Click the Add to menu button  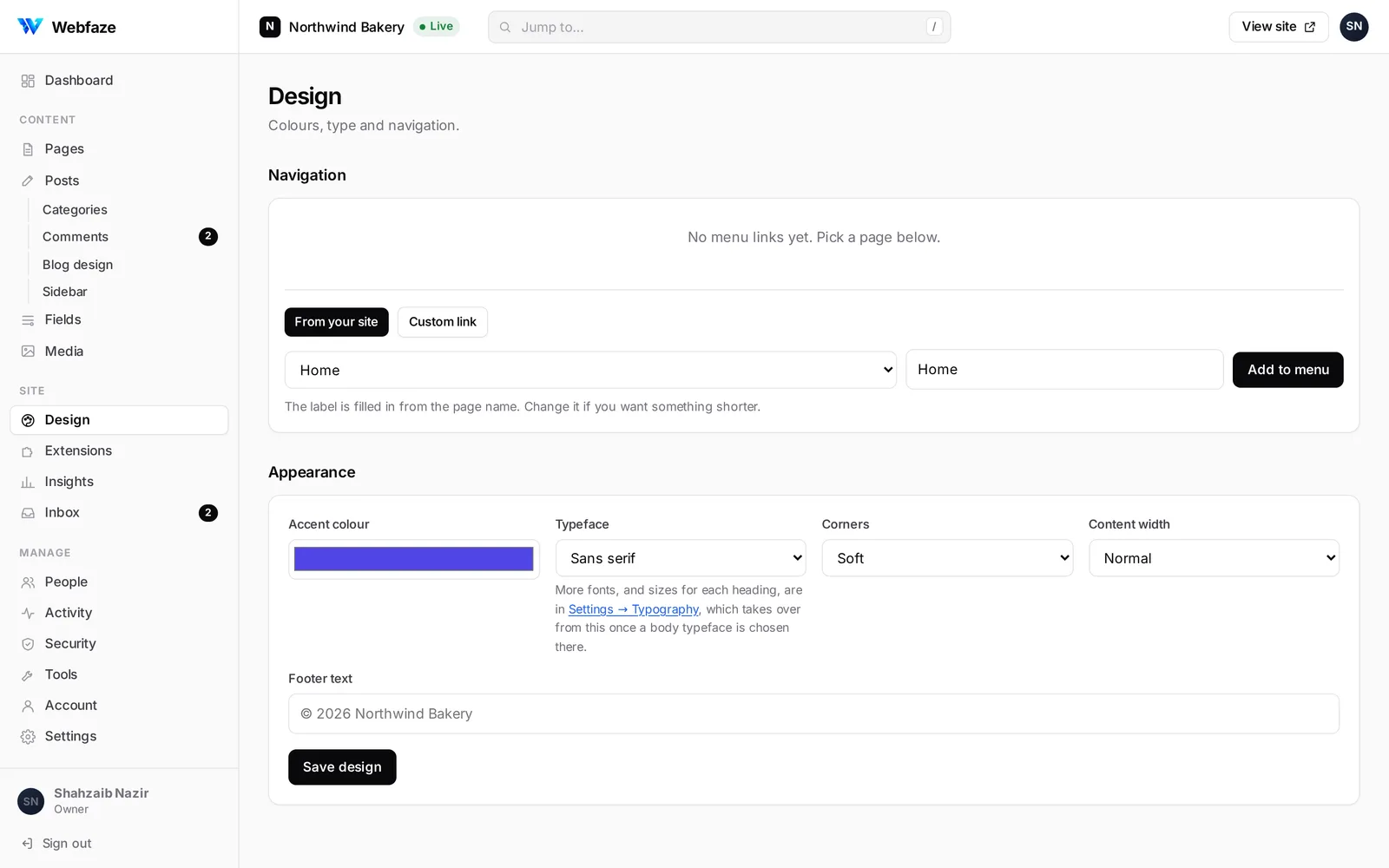click(1287, 370)
